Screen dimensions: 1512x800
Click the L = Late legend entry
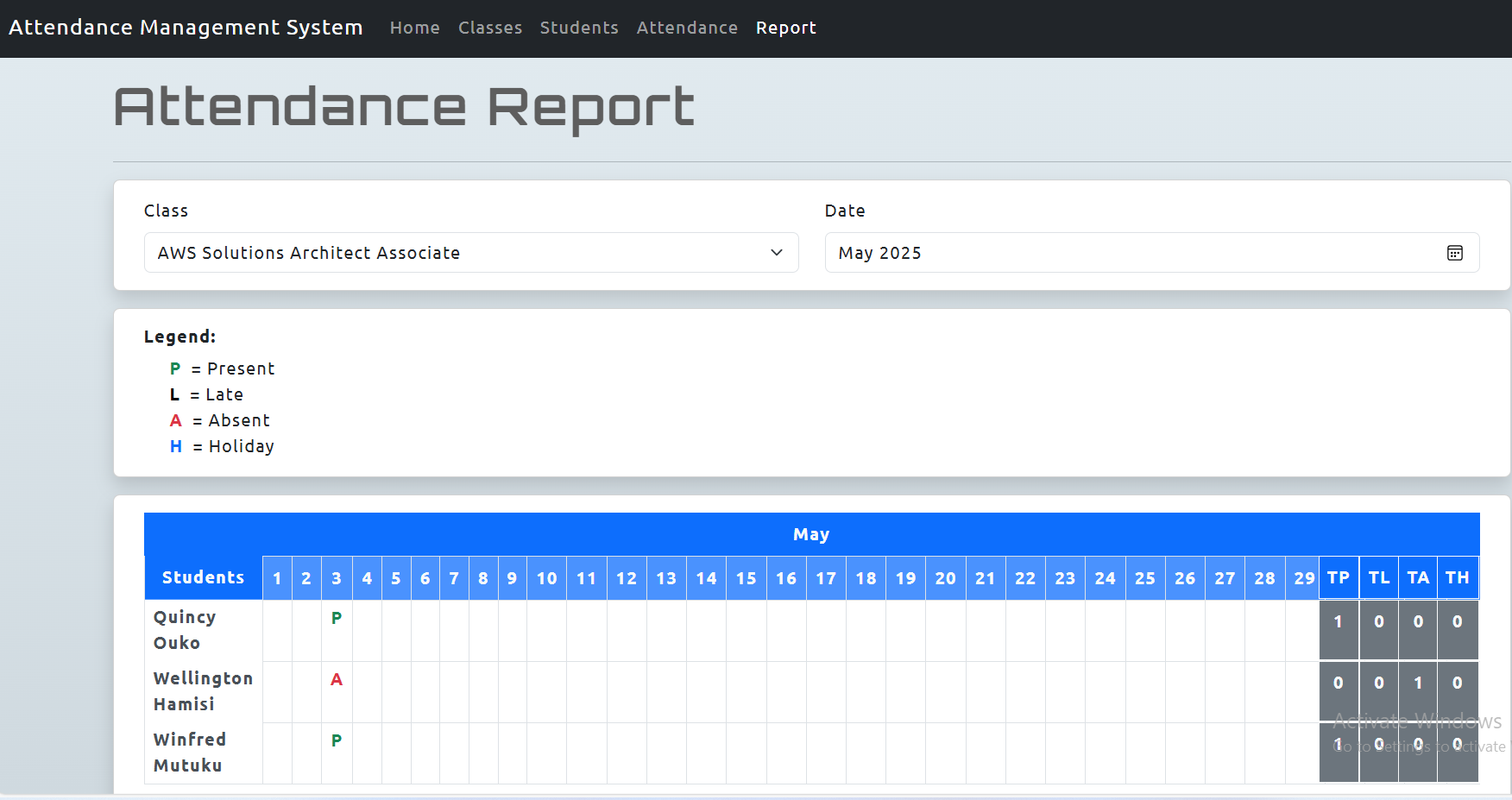[206, 394]
